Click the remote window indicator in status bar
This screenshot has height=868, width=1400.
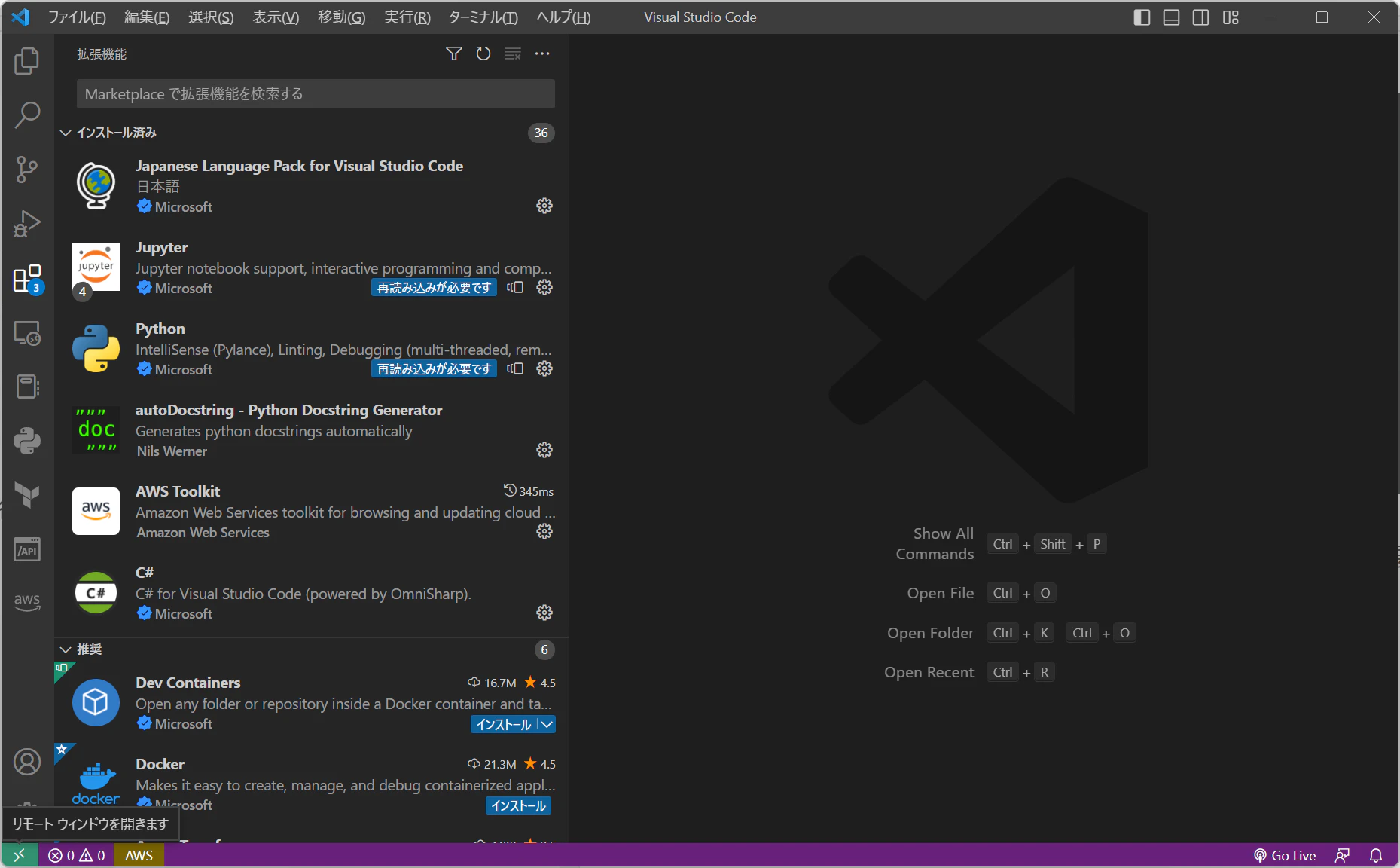[x=20, y=855]
